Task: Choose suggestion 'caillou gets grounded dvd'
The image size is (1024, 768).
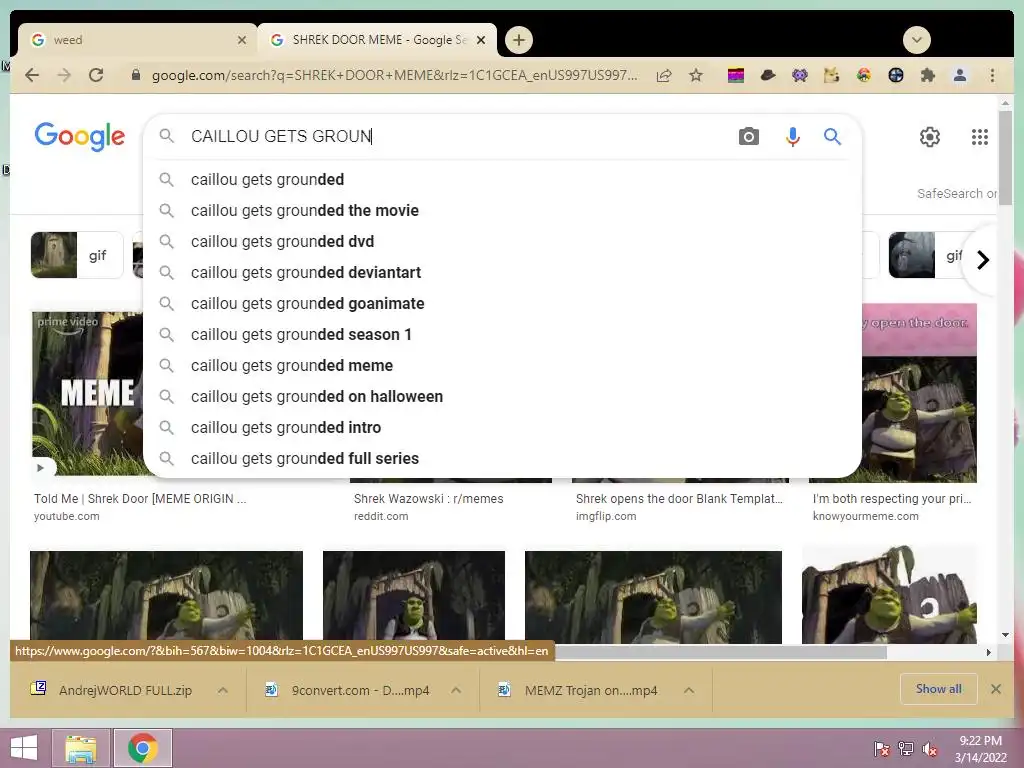Action: (x=502, y=242)
